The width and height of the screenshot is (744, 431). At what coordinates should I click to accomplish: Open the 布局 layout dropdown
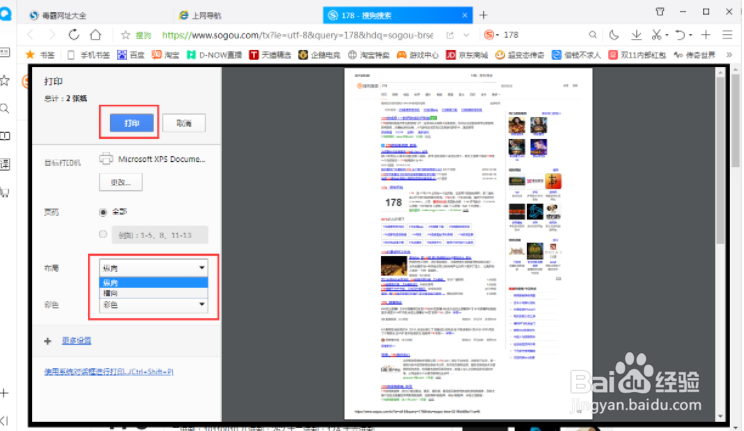coord(153,268)
